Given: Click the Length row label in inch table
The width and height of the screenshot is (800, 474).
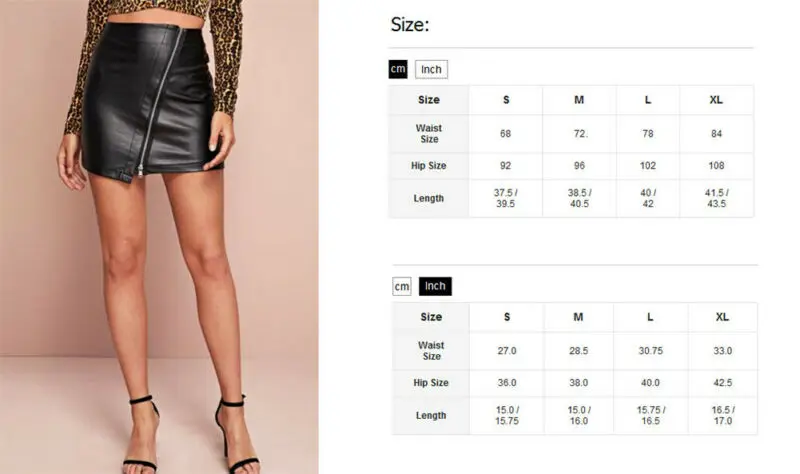Looking at the screenshot, I should click(x=431, y=415).
